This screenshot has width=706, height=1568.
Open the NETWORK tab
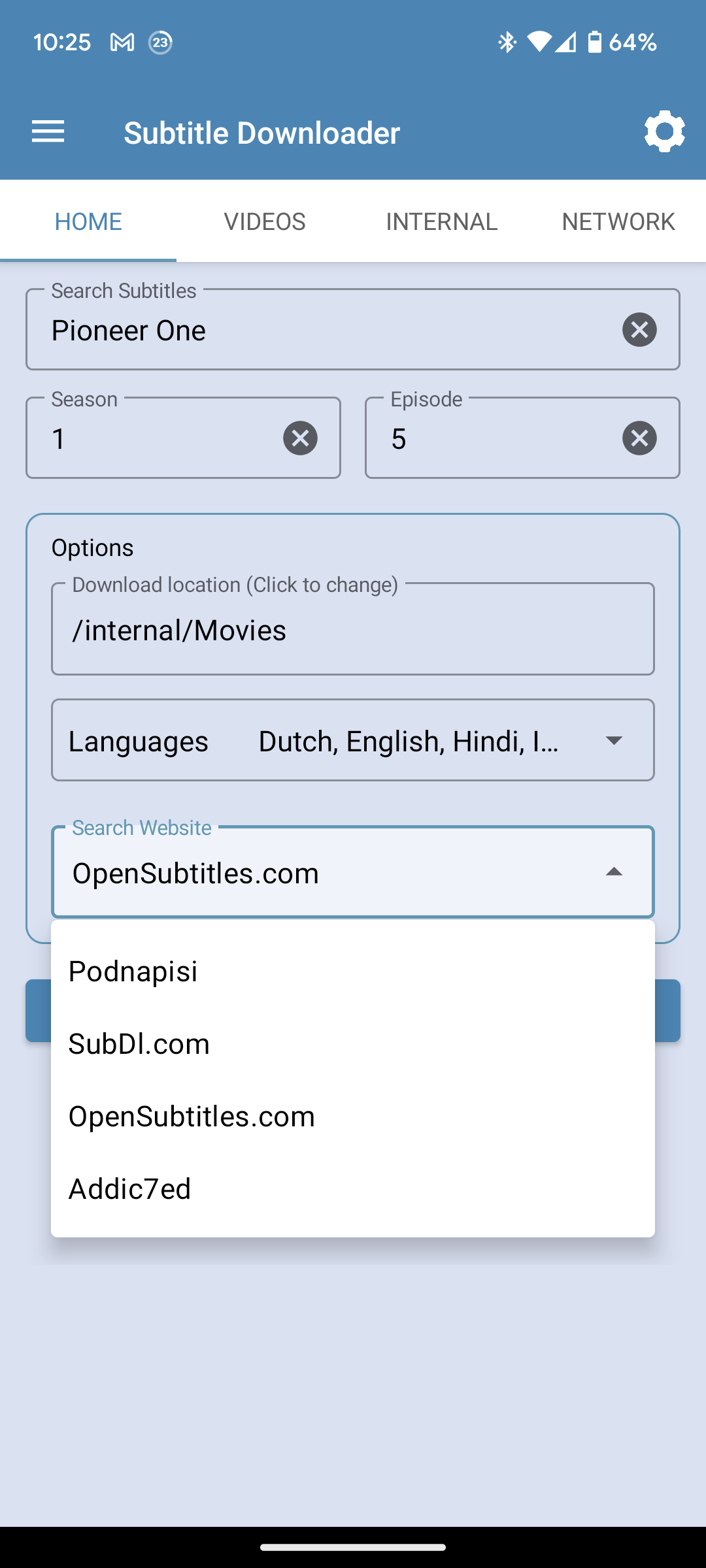click(x=618, y=221)
